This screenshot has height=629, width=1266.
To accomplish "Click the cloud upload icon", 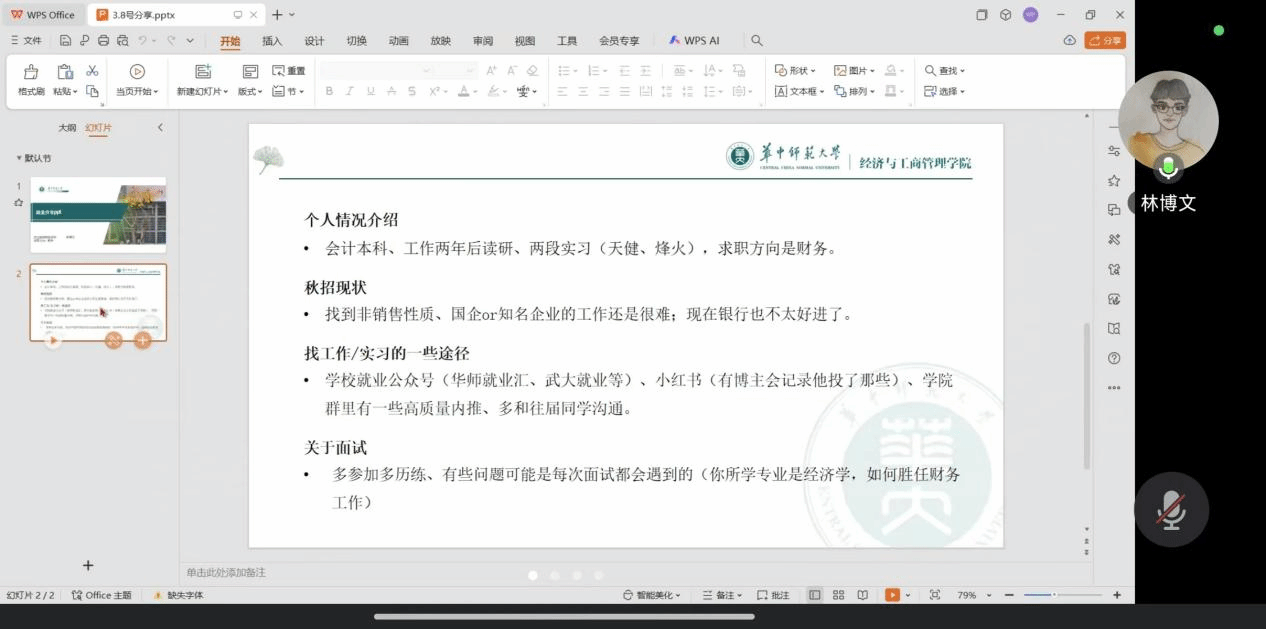I will pyautogui.click(x=1070, y=41).
